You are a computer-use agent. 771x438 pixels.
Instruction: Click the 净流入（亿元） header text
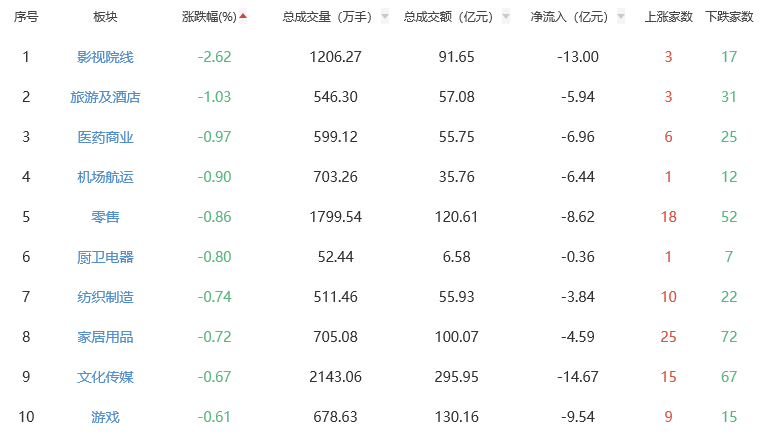569,17
